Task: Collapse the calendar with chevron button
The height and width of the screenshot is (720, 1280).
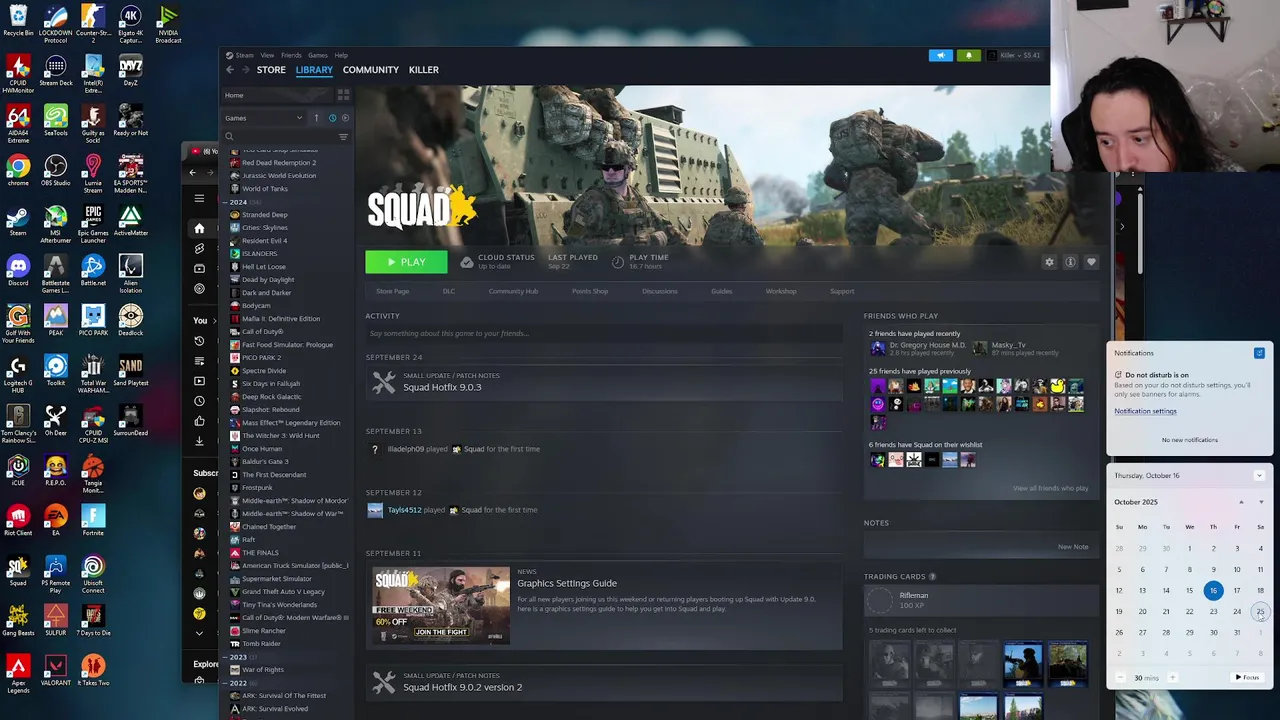Action: 1259,476
